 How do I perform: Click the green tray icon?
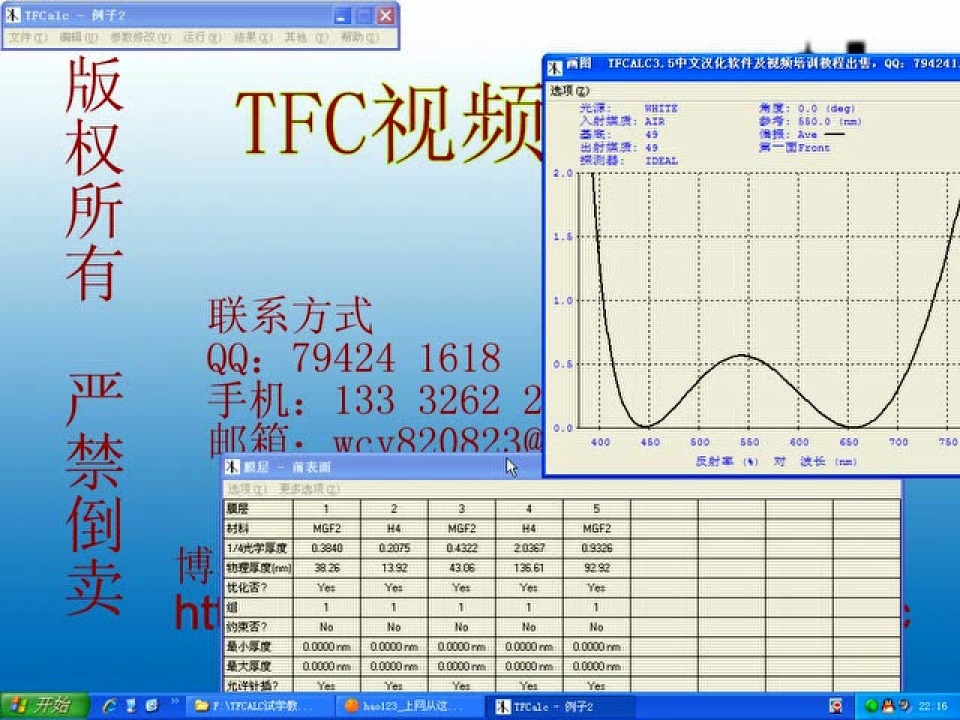(872, 707)
